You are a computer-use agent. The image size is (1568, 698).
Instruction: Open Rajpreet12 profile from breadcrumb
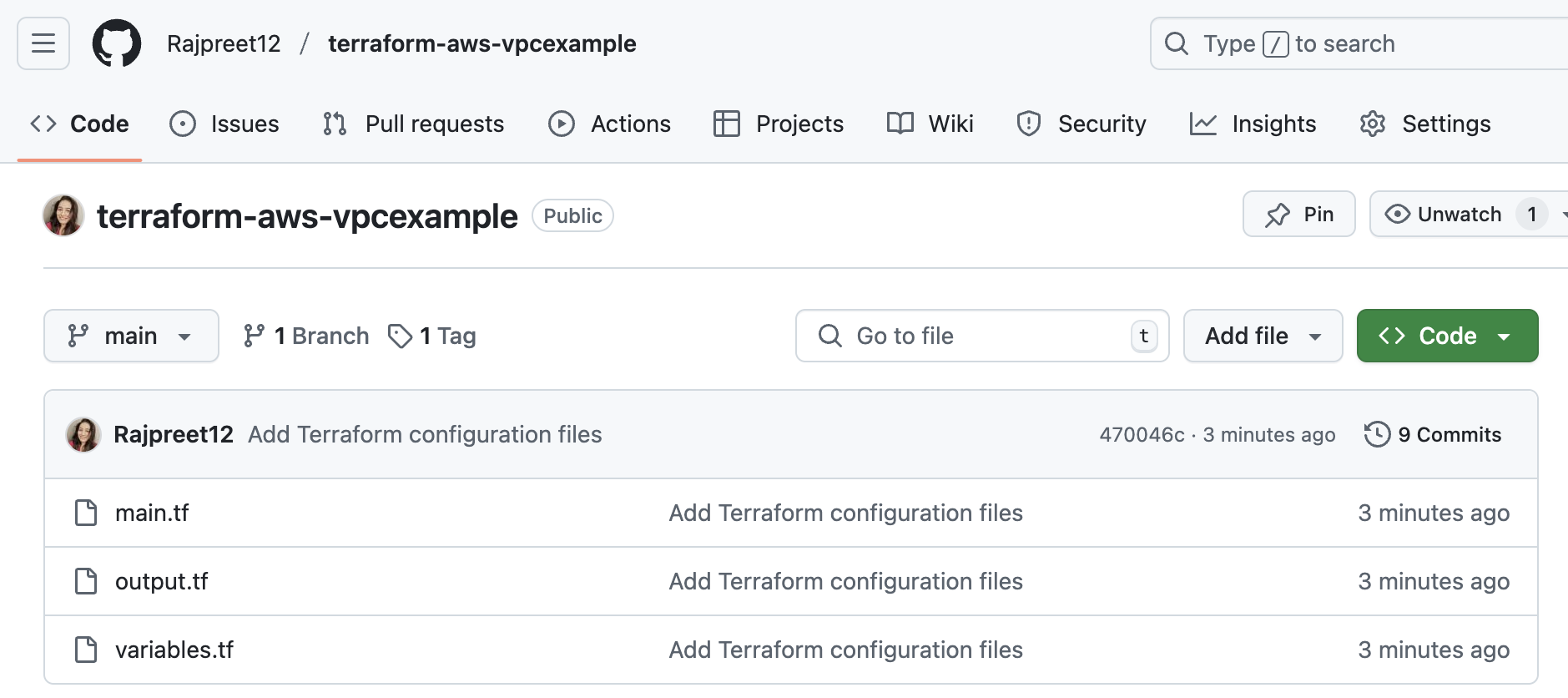coord(224,43)
